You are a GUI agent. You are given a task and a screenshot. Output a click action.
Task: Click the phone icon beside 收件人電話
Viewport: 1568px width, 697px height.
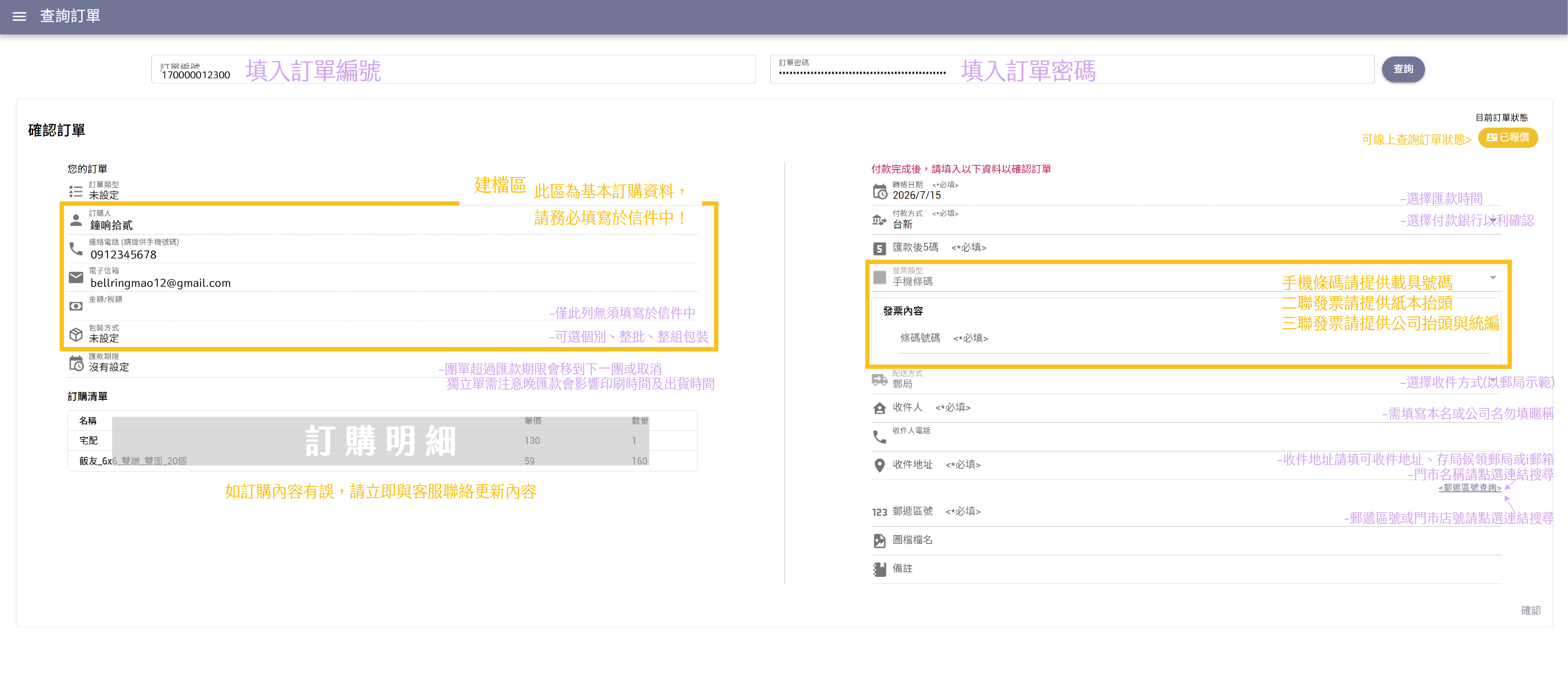coord(880,437)
